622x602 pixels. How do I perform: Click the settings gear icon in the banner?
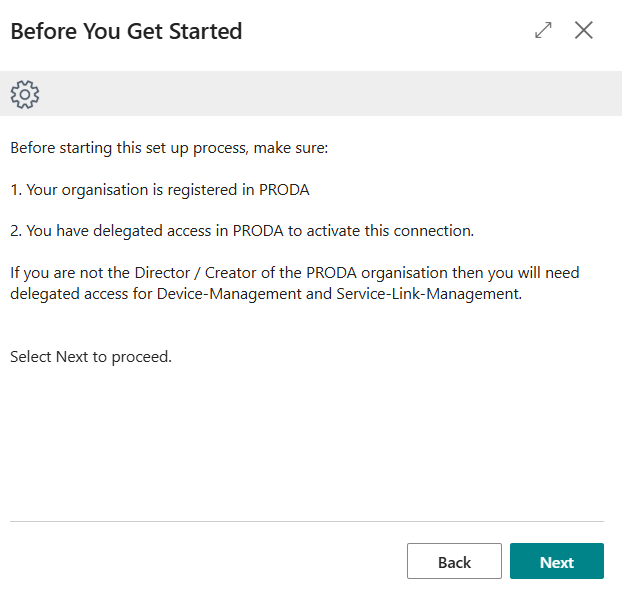click(x=25, y=94)
